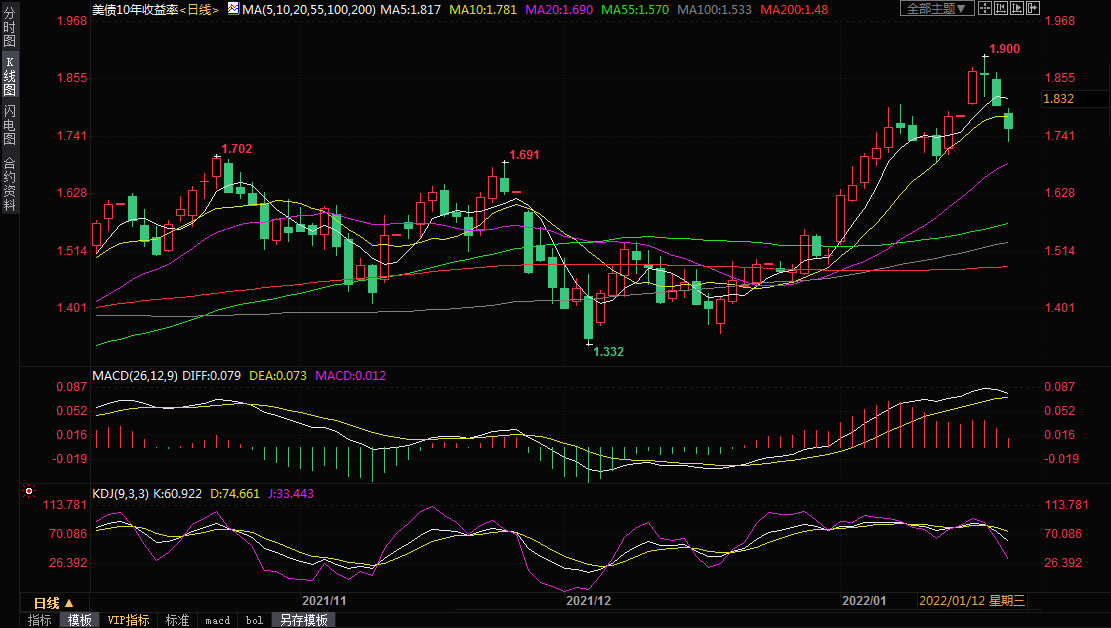
Task: Click the chart playback arrow icon
Action: (1018, 9)
